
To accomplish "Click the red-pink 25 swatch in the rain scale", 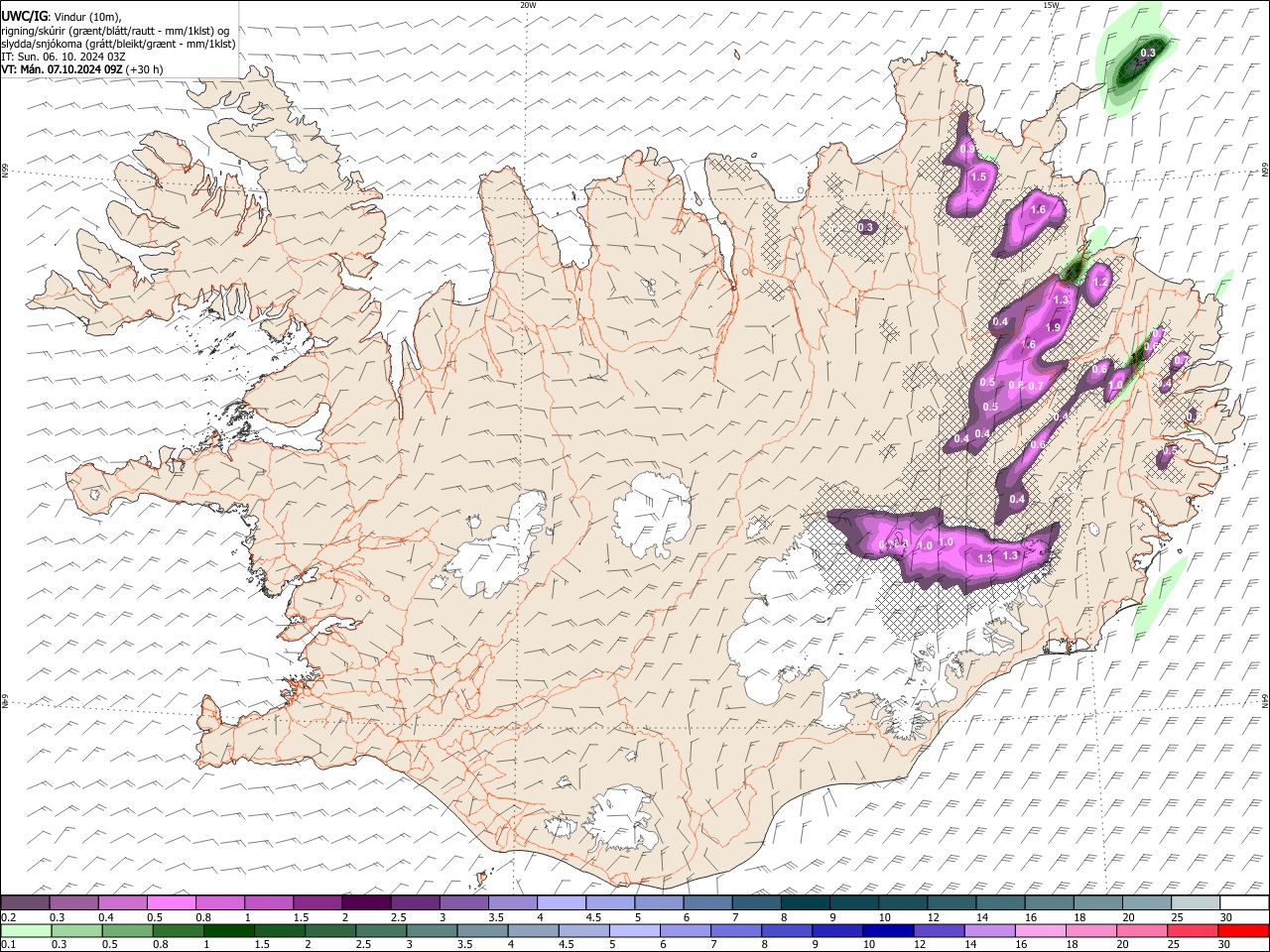I will point(1192,930).
